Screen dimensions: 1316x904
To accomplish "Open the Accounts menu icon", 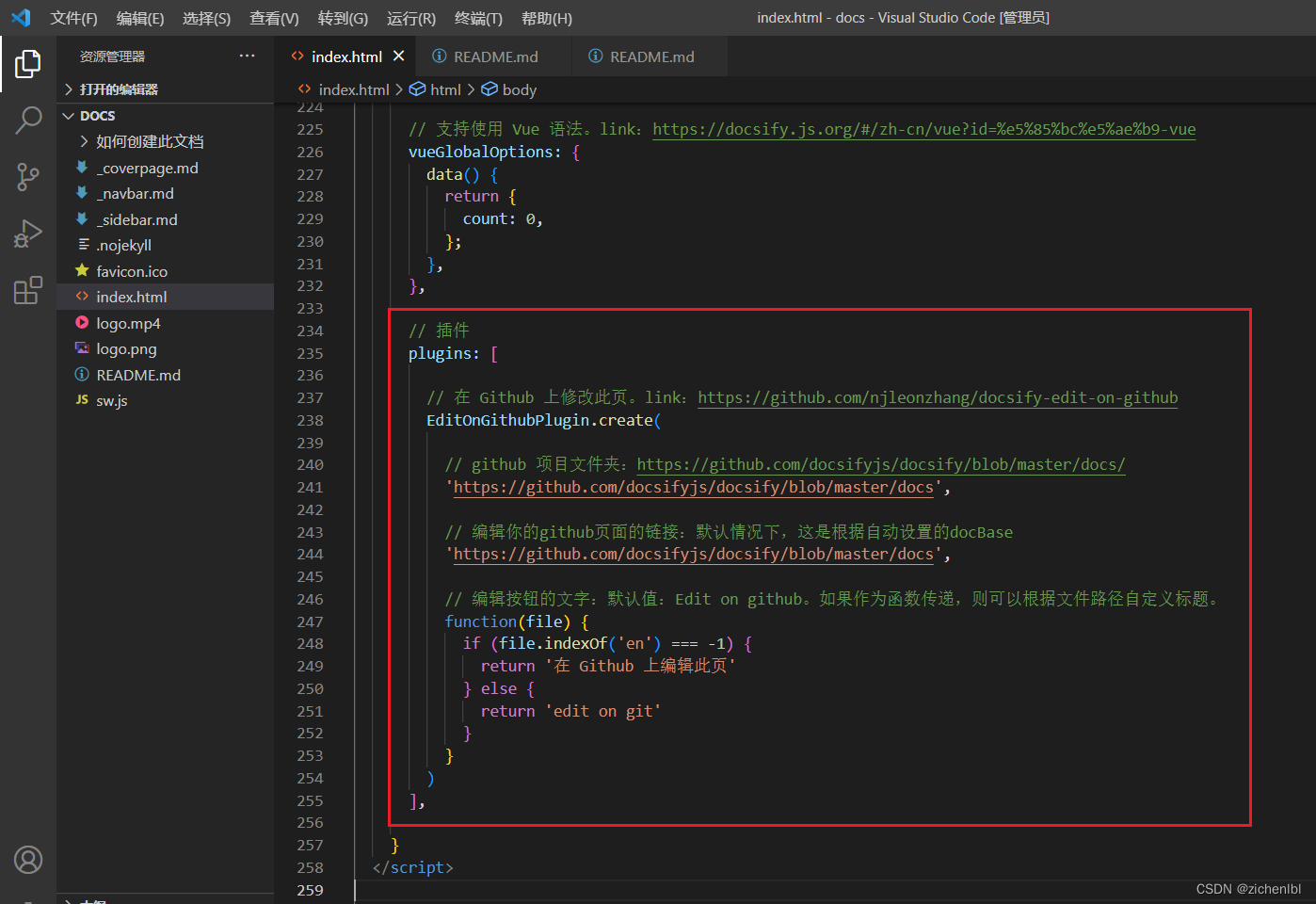I will [28, 860].
